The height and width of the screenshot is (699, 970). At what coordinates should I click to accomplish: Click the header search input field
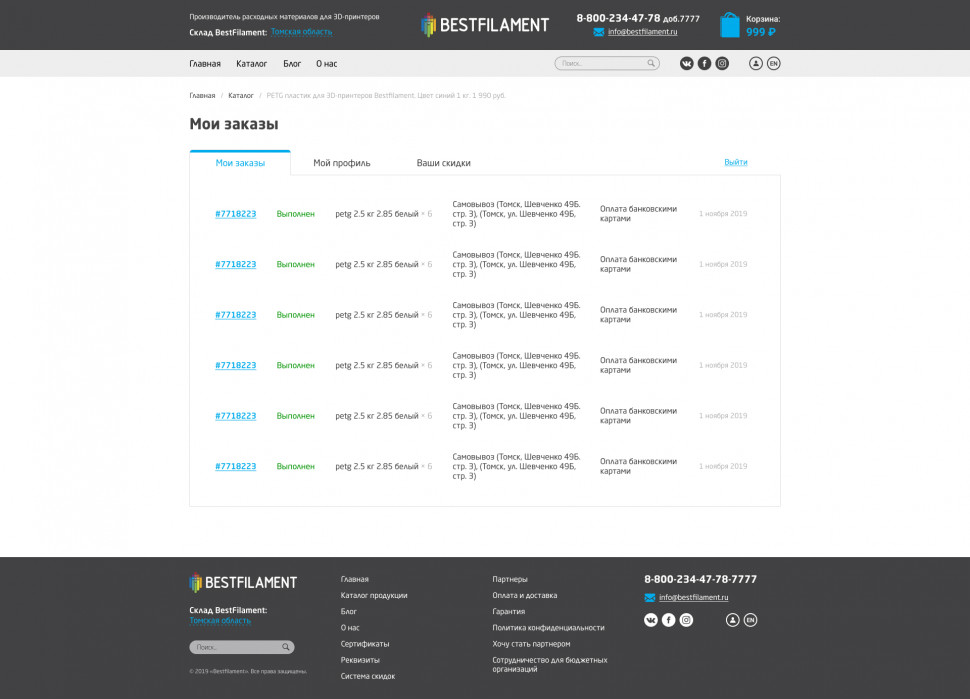(607, 63)
